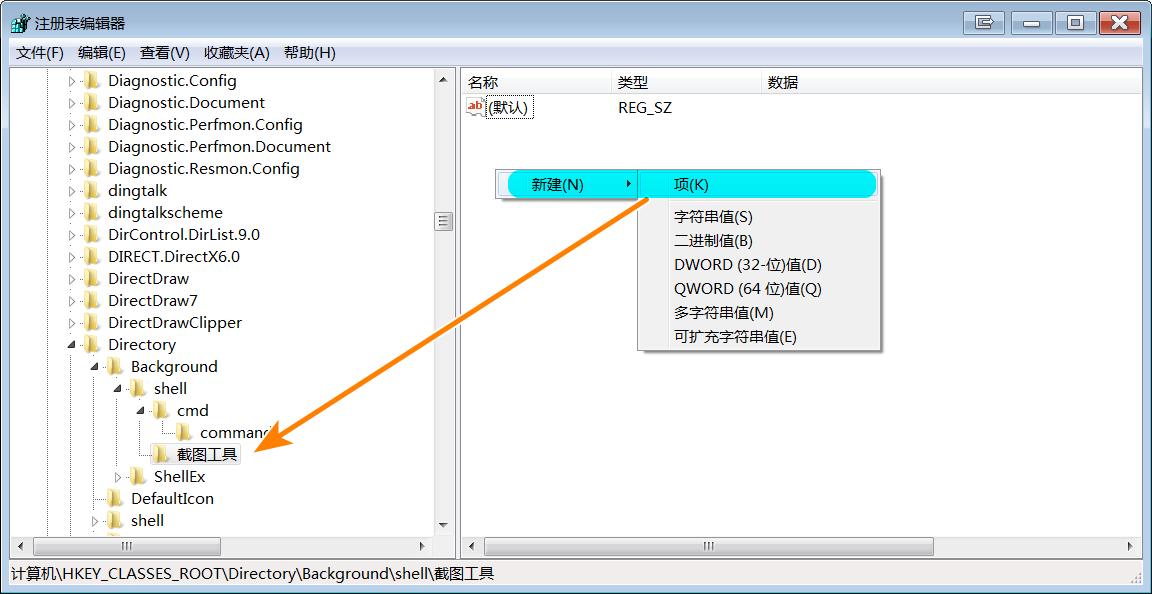Click the dingtalkscheme folder icon

(91, 212)
